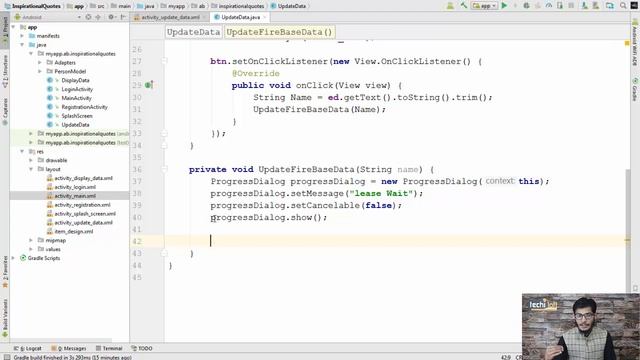This screenshot has width=640, height=360.
Task: Click the hide project panel icon
Action: pos(123,17)
